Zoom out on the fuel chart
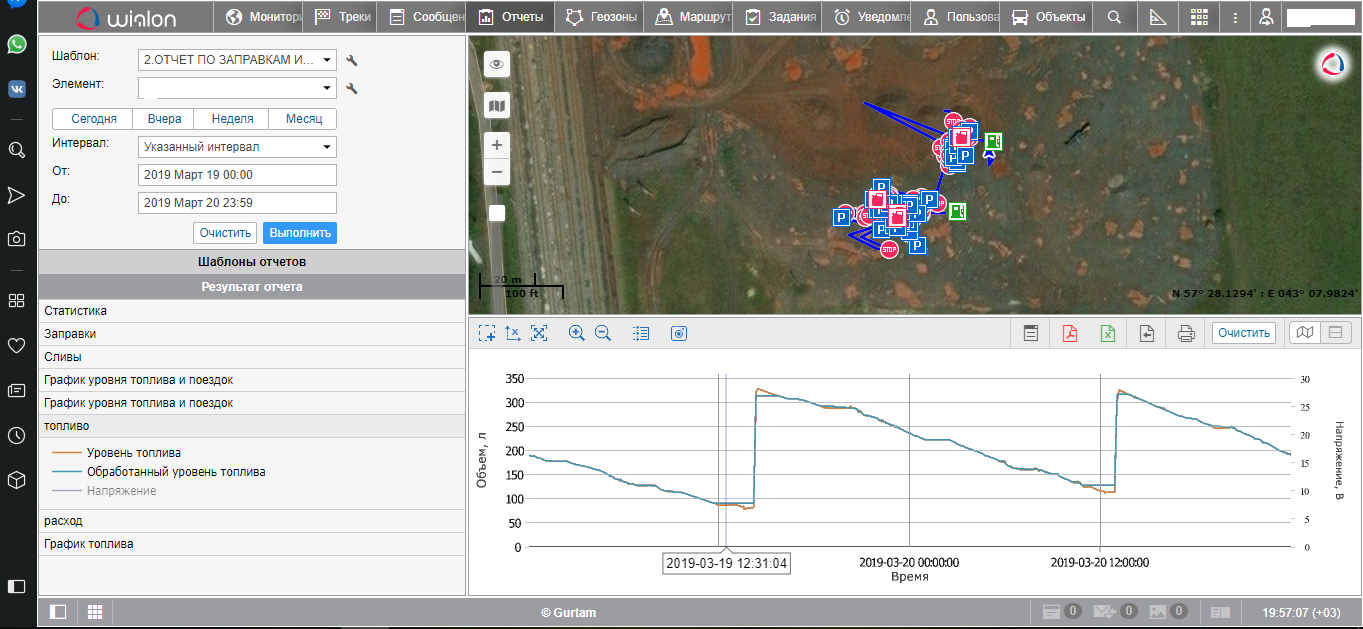1363x629 pixels. pyautogui.click(x=603, y=334)
